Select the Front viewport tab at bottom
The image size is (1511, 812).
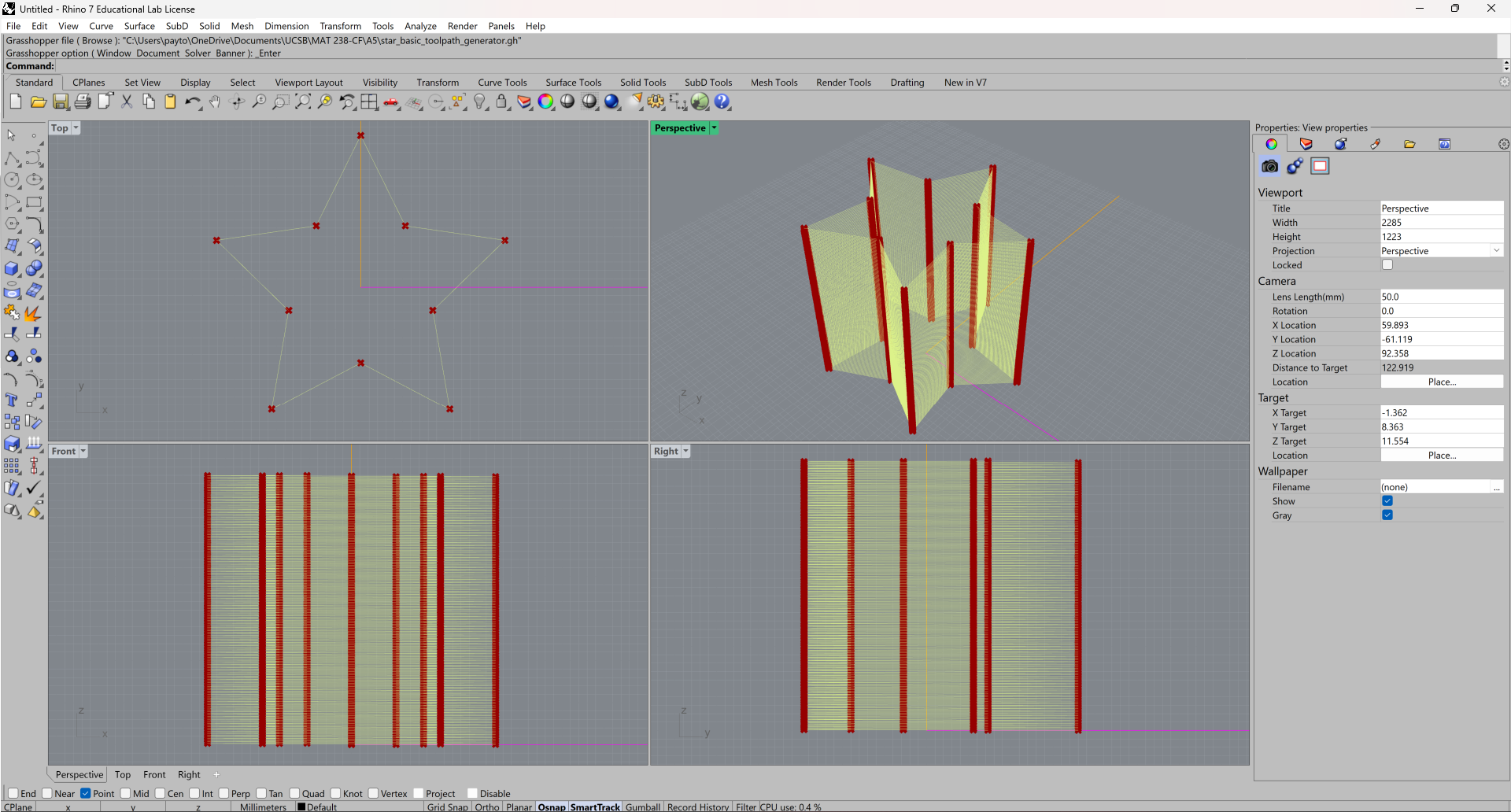154,775
